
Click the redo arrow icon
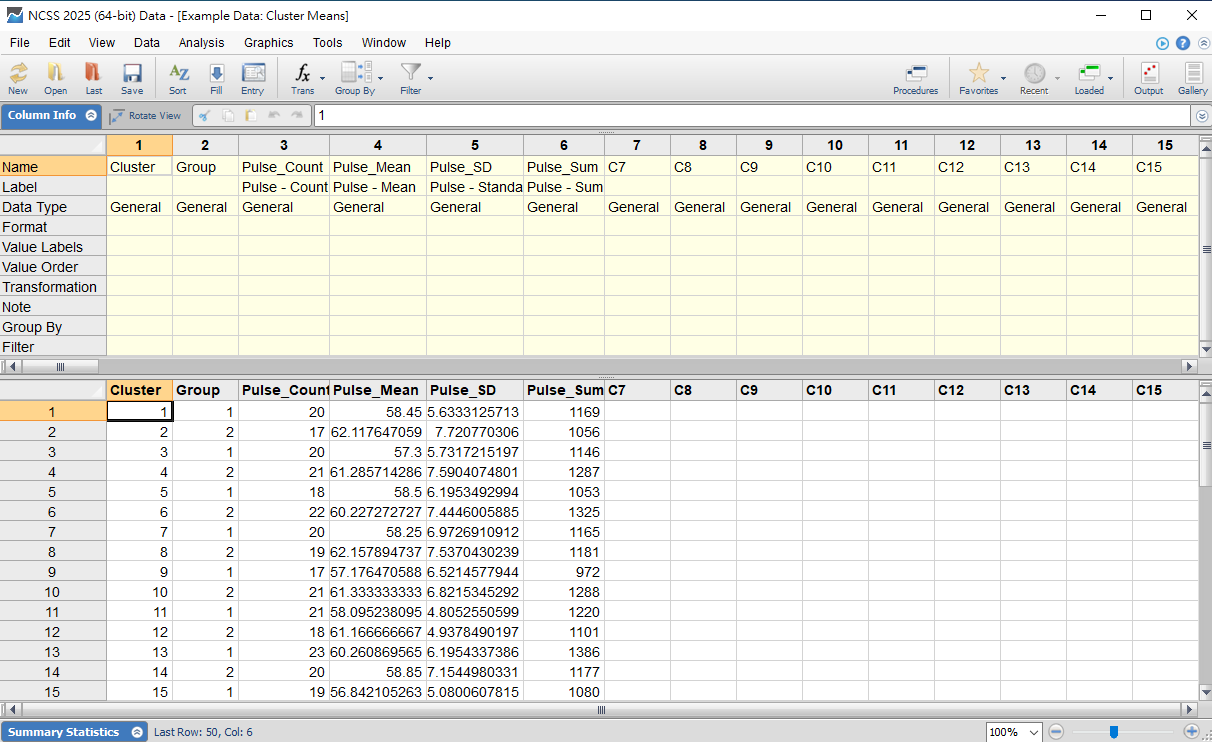pyautogui.click(x=296, y=116)
